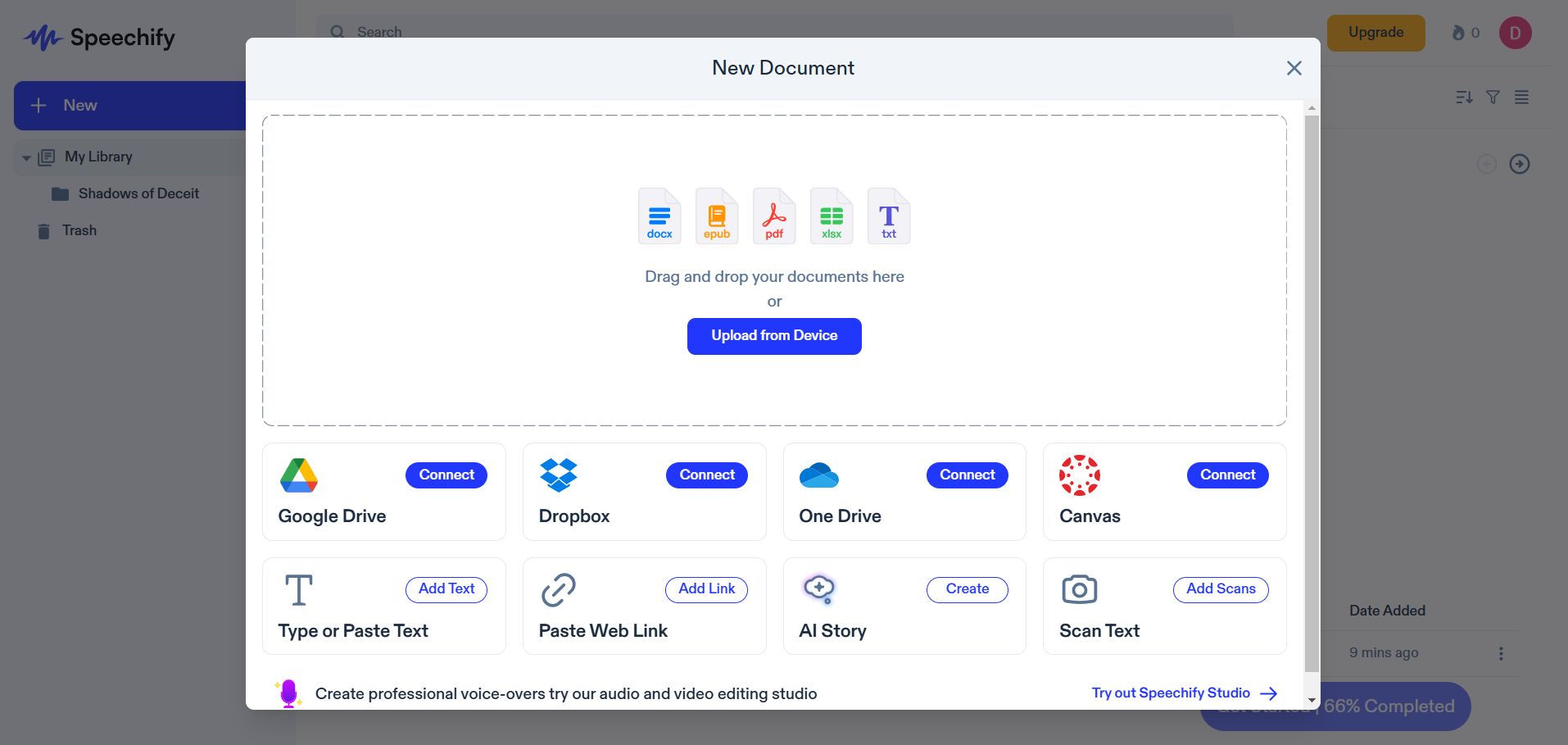Collapse the My Library section
The height and width of the screenshot is (745, 1568).
click(27, 157)
